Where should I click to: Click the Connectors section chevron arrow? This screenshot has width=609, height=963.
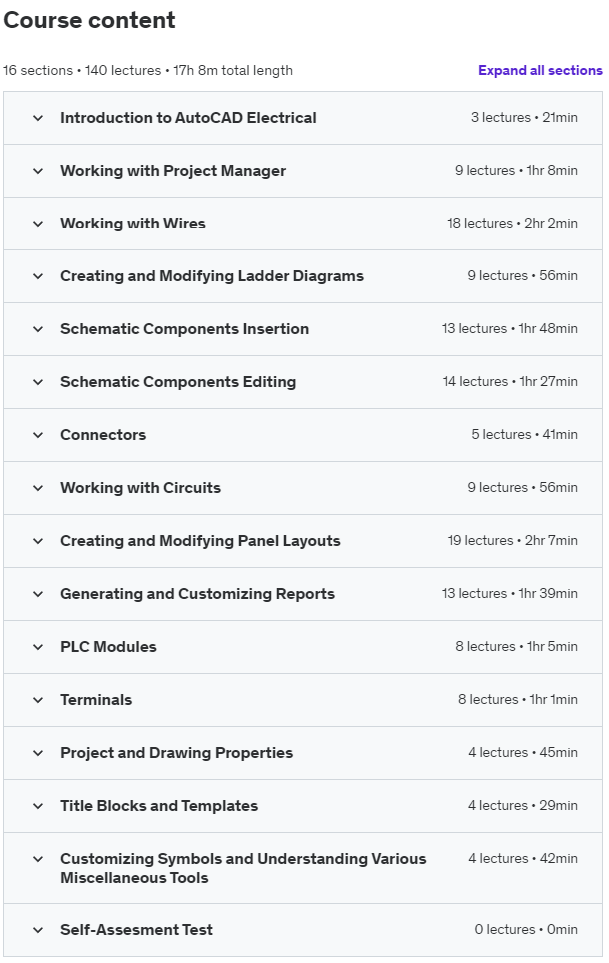pos(38,435)
